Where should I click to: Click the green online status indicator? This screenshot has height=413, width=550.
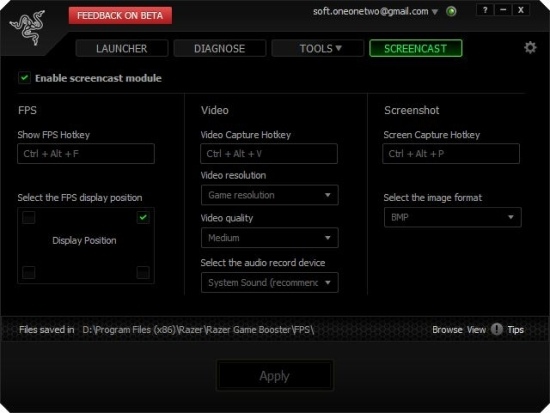pos(451,12)
